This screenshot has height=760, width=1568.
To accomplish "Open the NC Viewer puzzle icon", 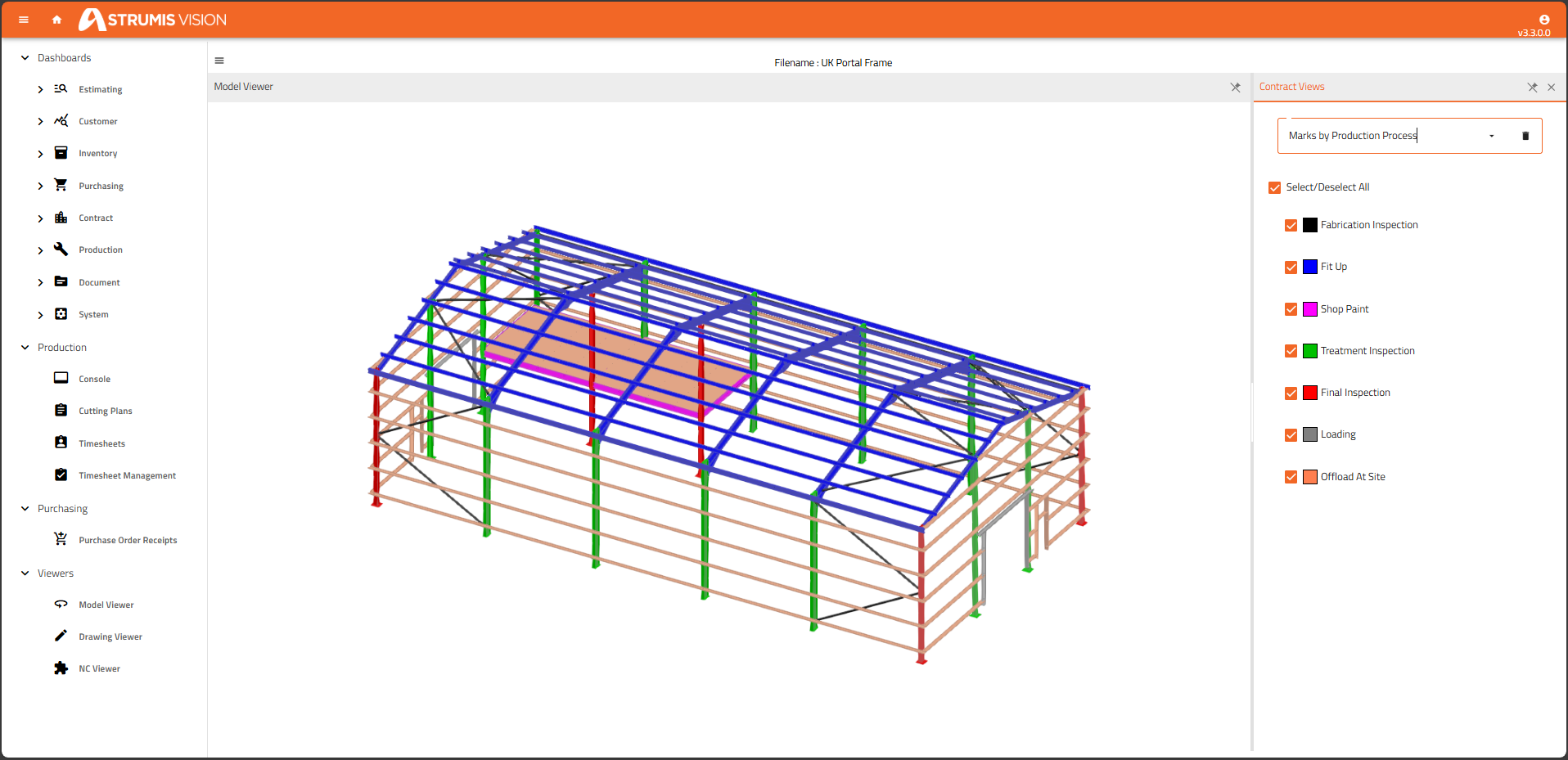I will (61, 668).
